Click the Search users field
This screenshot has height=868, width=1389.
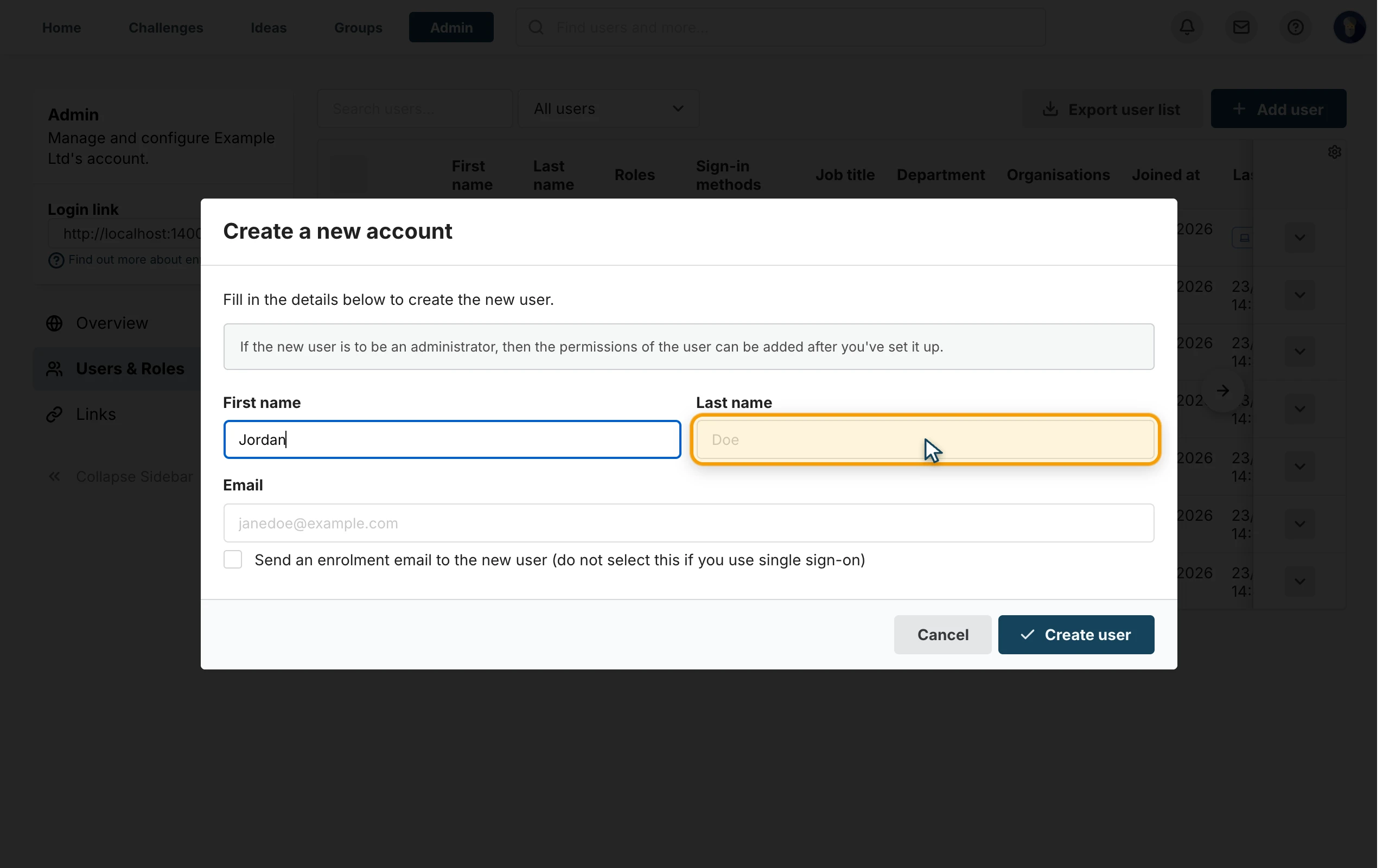[x=415, y=108]
